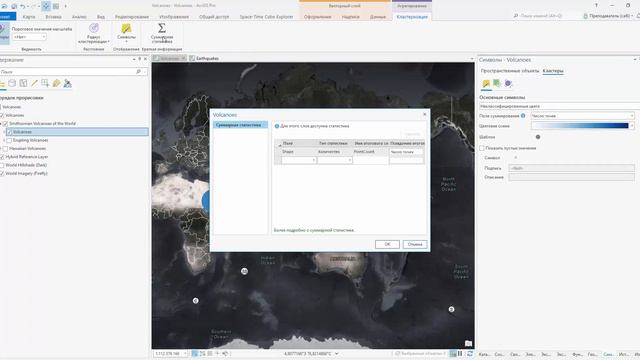Click the help question mark in title bar
Screen dimensions: 640x360
(596, 5)
